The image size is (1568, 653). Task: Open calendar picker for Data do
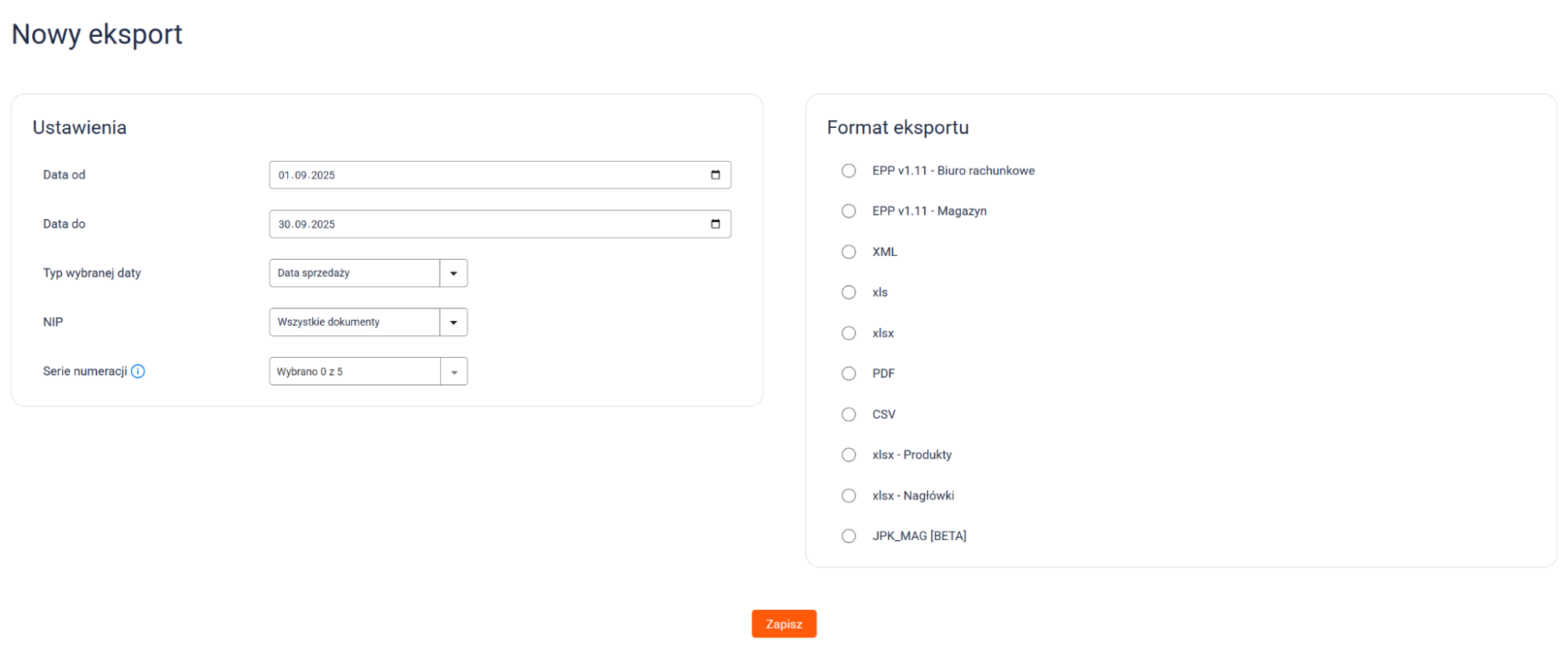click(x=715, y=224)
